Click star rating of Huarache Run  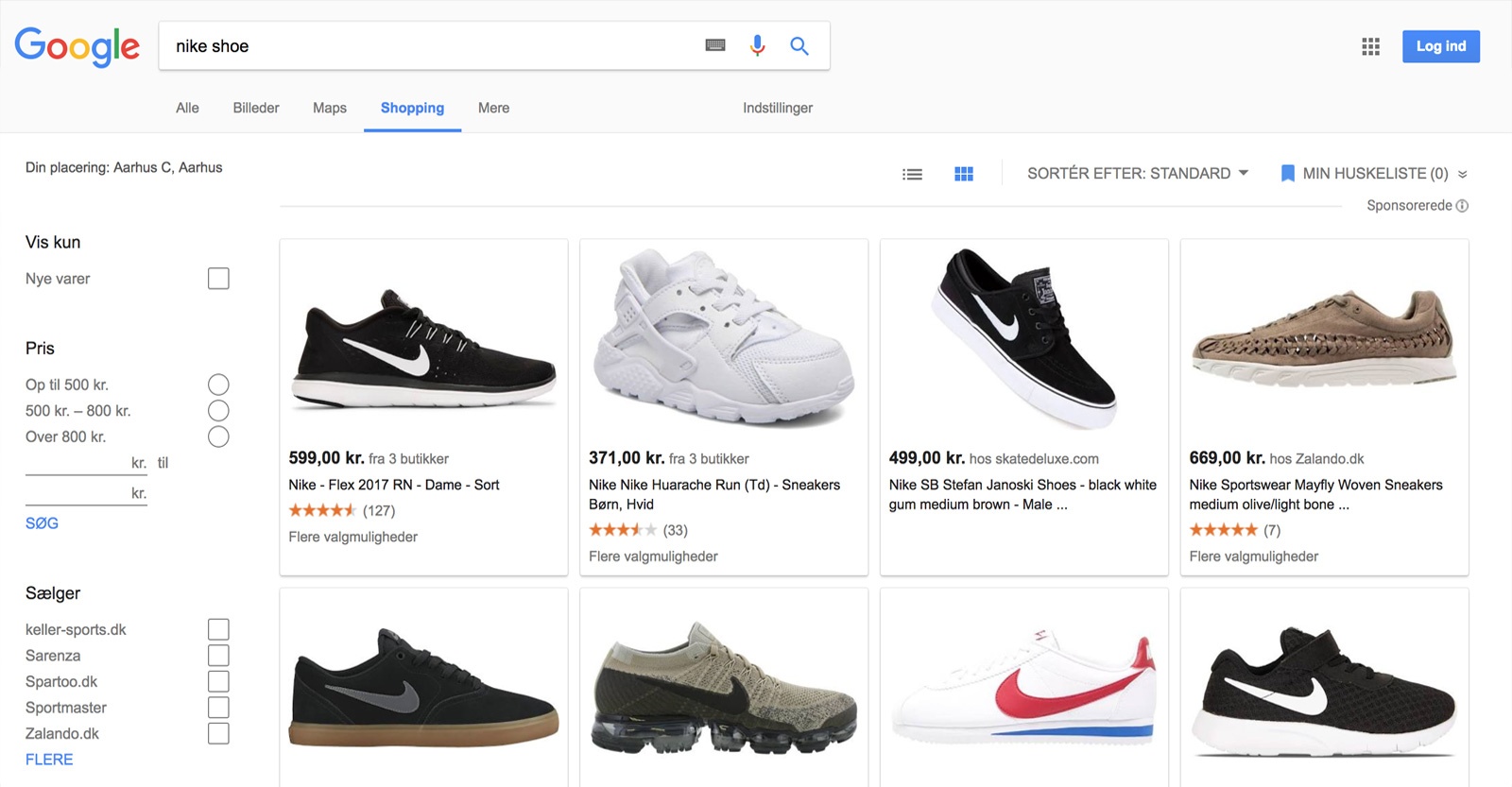[623, 530]
